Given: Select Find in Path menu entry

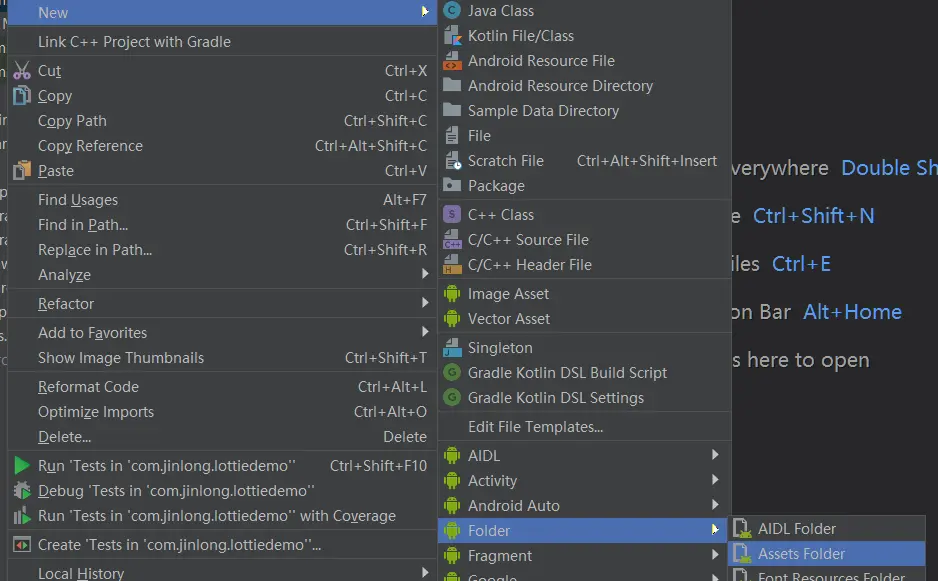Looking at the screenshot, I should click(x=83, y=225).
